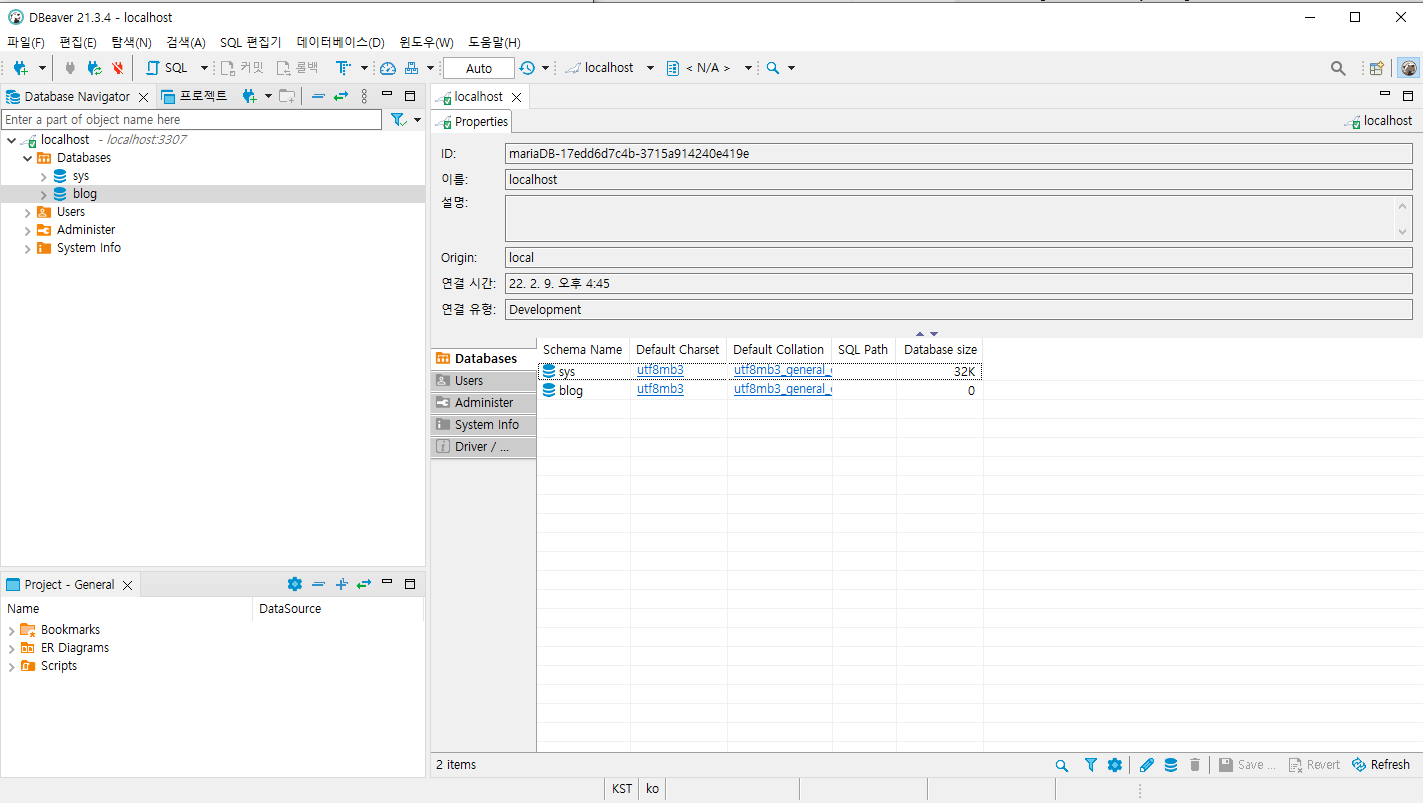The width and height of the screenshot is (1423, 803).
Task: Click the red Disconnect icon in toolbar
Action: [118, 68]
